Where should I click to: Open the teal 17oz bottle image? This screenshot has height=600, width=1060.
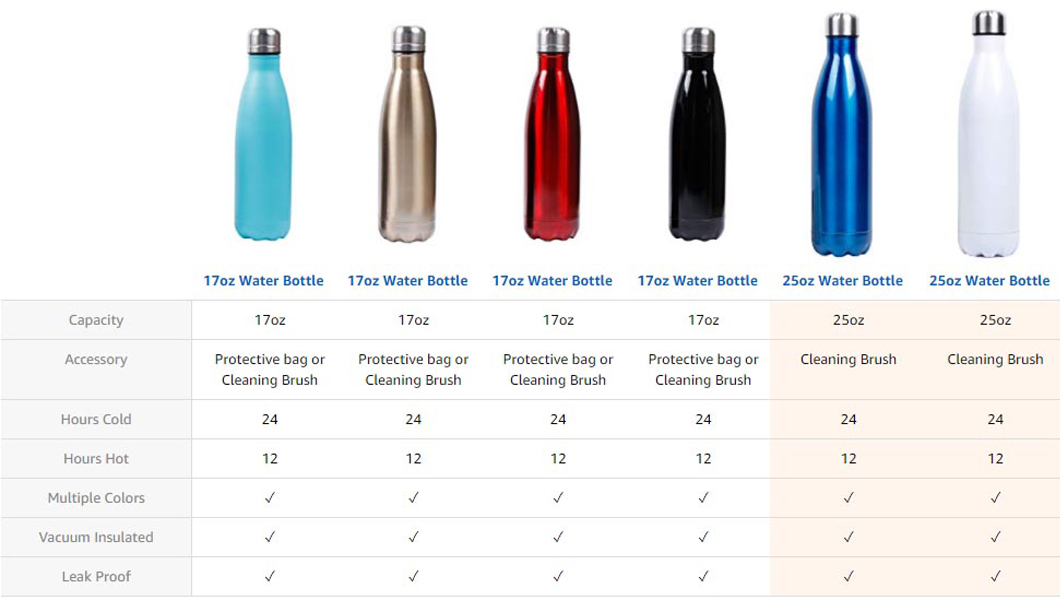point(264,134)
